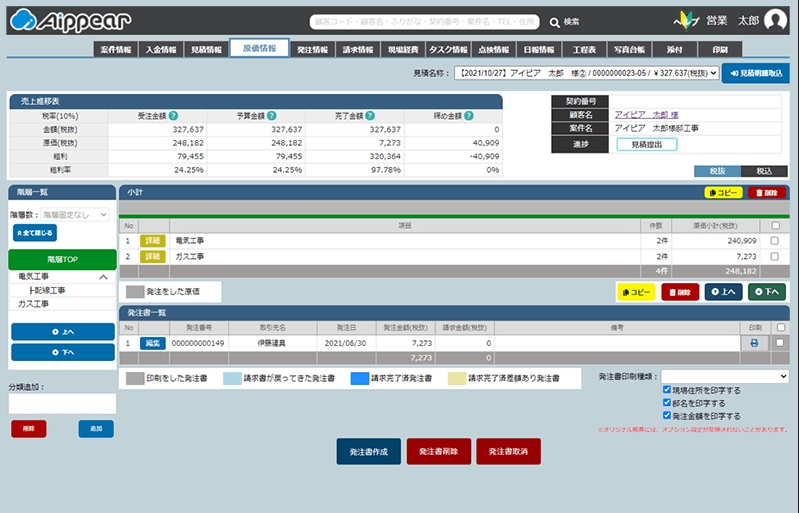The image size is (799, 513).
Task: Click help icon next to 完了金額
Action: click(x=370, y=116)
